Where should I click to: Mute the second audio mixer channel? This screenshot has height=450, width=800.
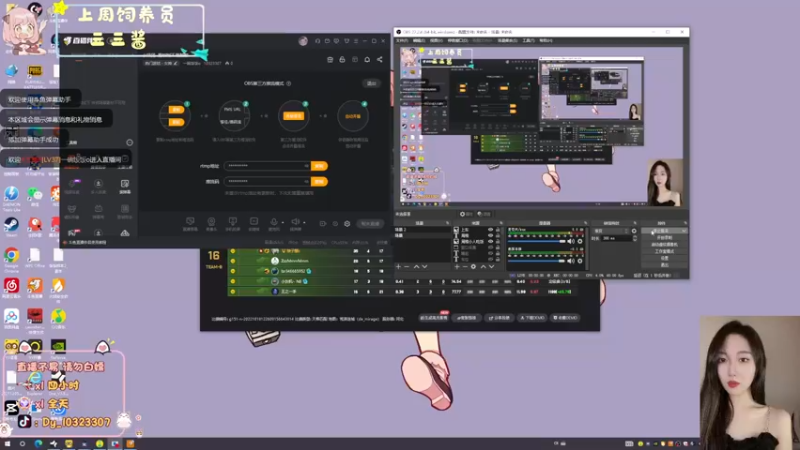coord(570,261)
